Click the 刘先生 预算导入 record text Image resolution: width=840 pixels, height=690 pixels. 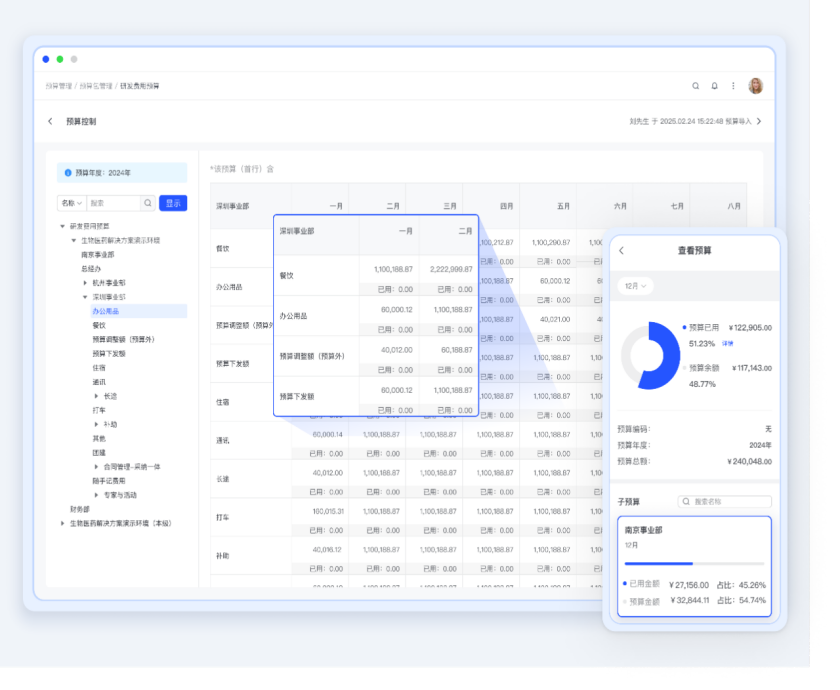coord(690,122)
